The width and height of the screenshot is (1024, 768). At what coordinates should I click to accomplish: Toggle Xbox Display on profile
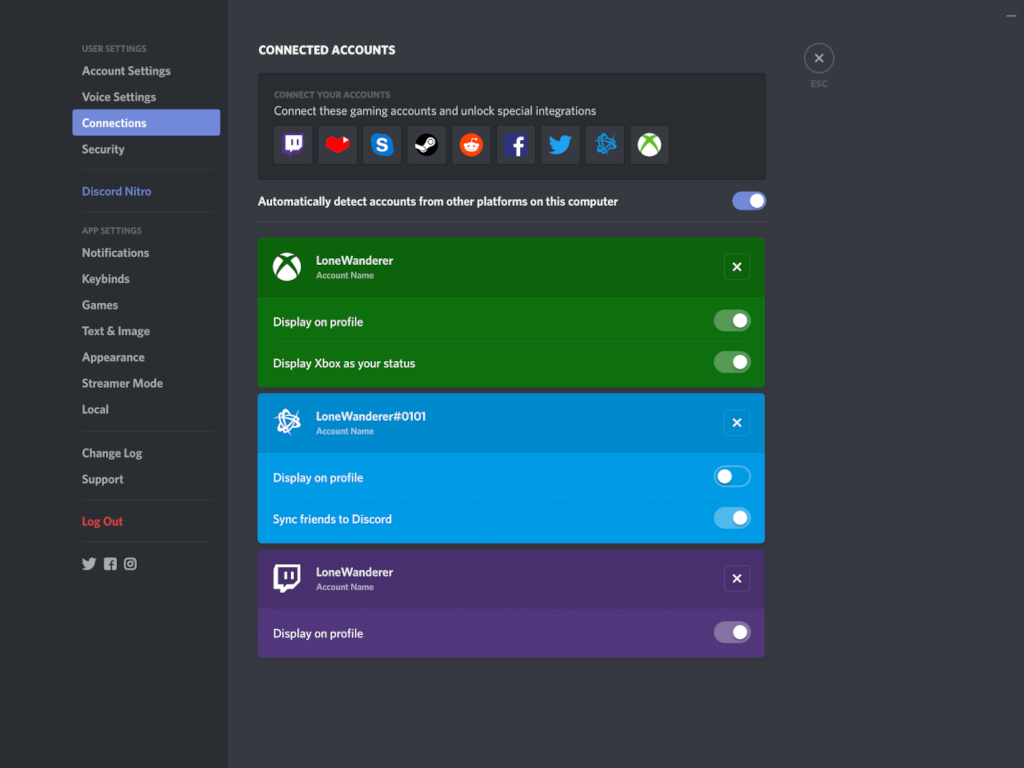(732, 321)
